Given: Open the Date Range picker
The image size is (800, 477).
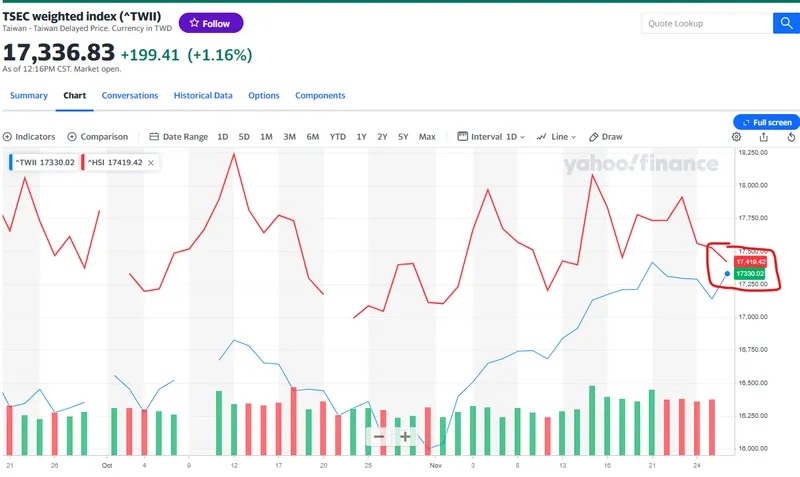Looking at the screenshot, I should (179, 137).
